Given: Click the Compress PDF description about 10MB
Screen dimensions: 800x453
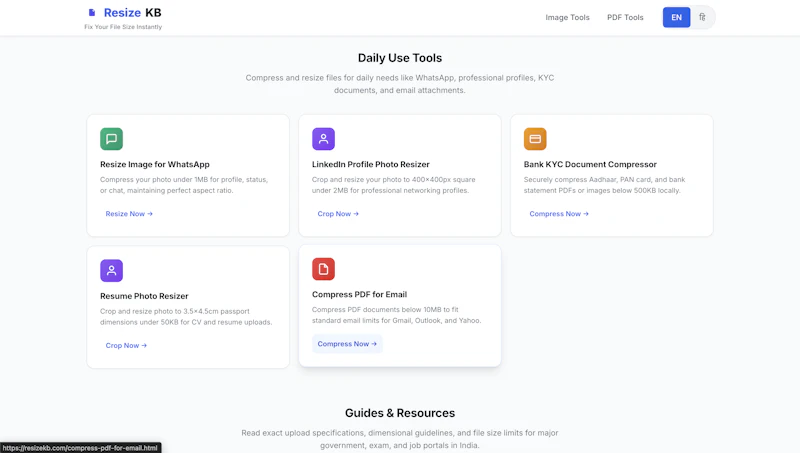Looking at the screenshot, I should [x=396, y=315].
